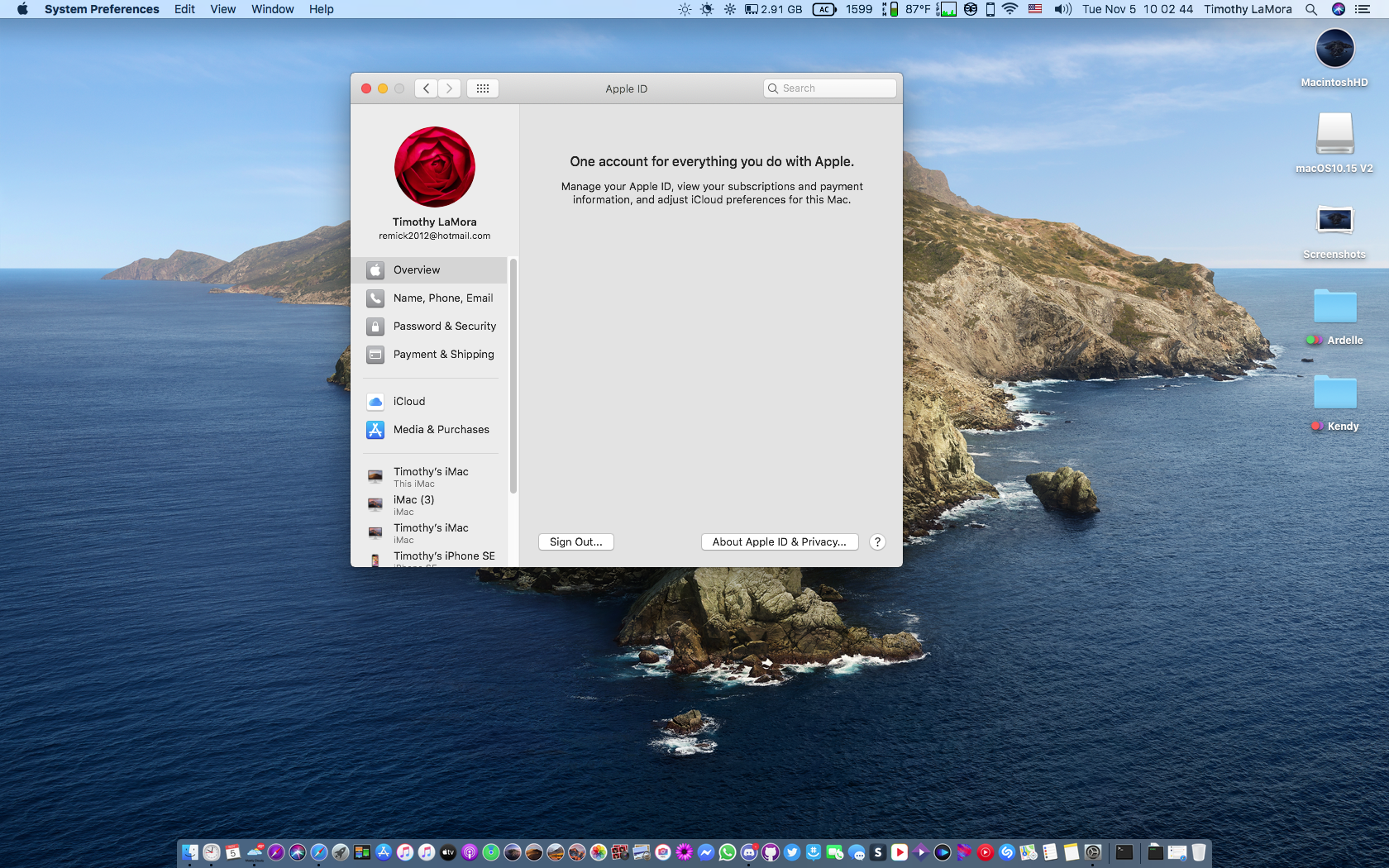Click the date and time in menu bar
The image size is (1389, 868).
tap(1138, 9)
